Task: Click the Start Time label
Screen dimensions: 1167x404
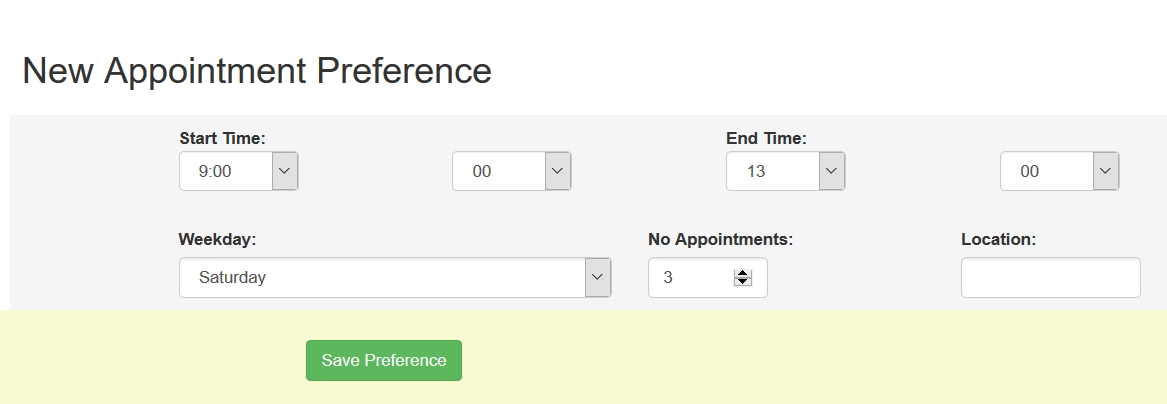Action: pos(222,138)
